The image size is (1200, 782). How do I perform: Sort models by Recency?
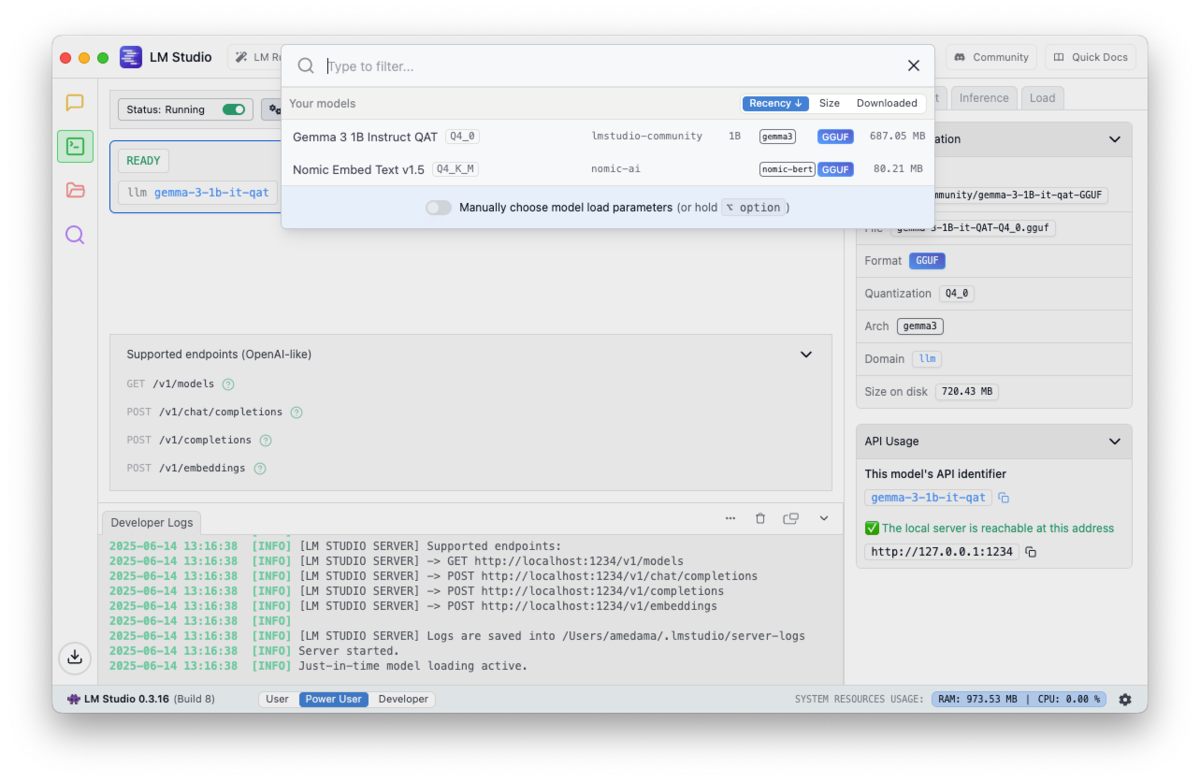(x=775, y=103)
